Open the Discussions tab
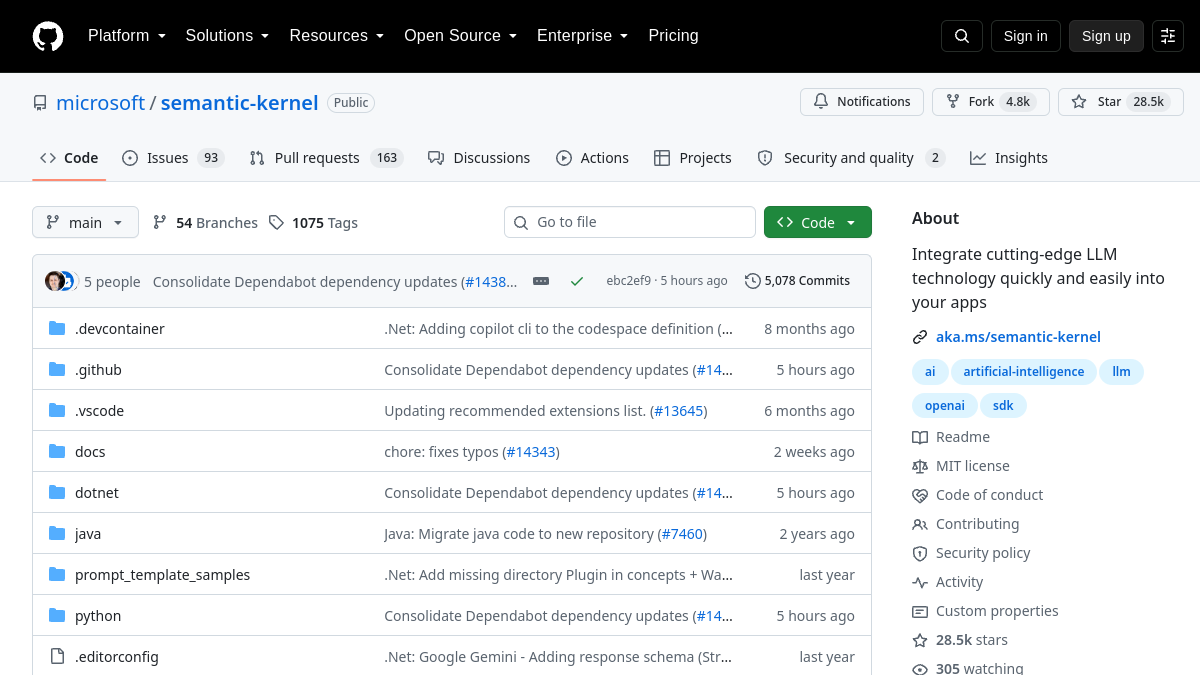The height and width of the screenshot is (675, 1200). (x=479, y=158)
